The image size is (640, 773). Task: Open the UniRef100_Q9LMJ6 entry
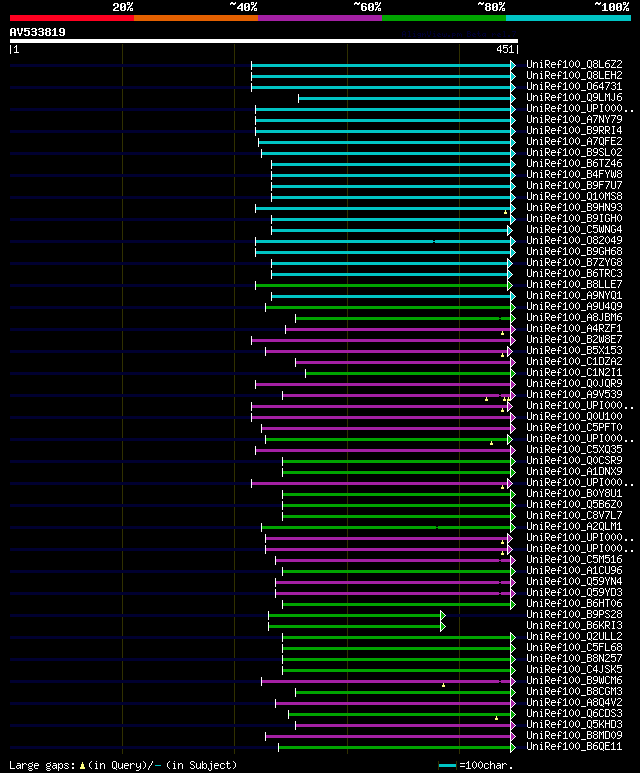(574, 98)
